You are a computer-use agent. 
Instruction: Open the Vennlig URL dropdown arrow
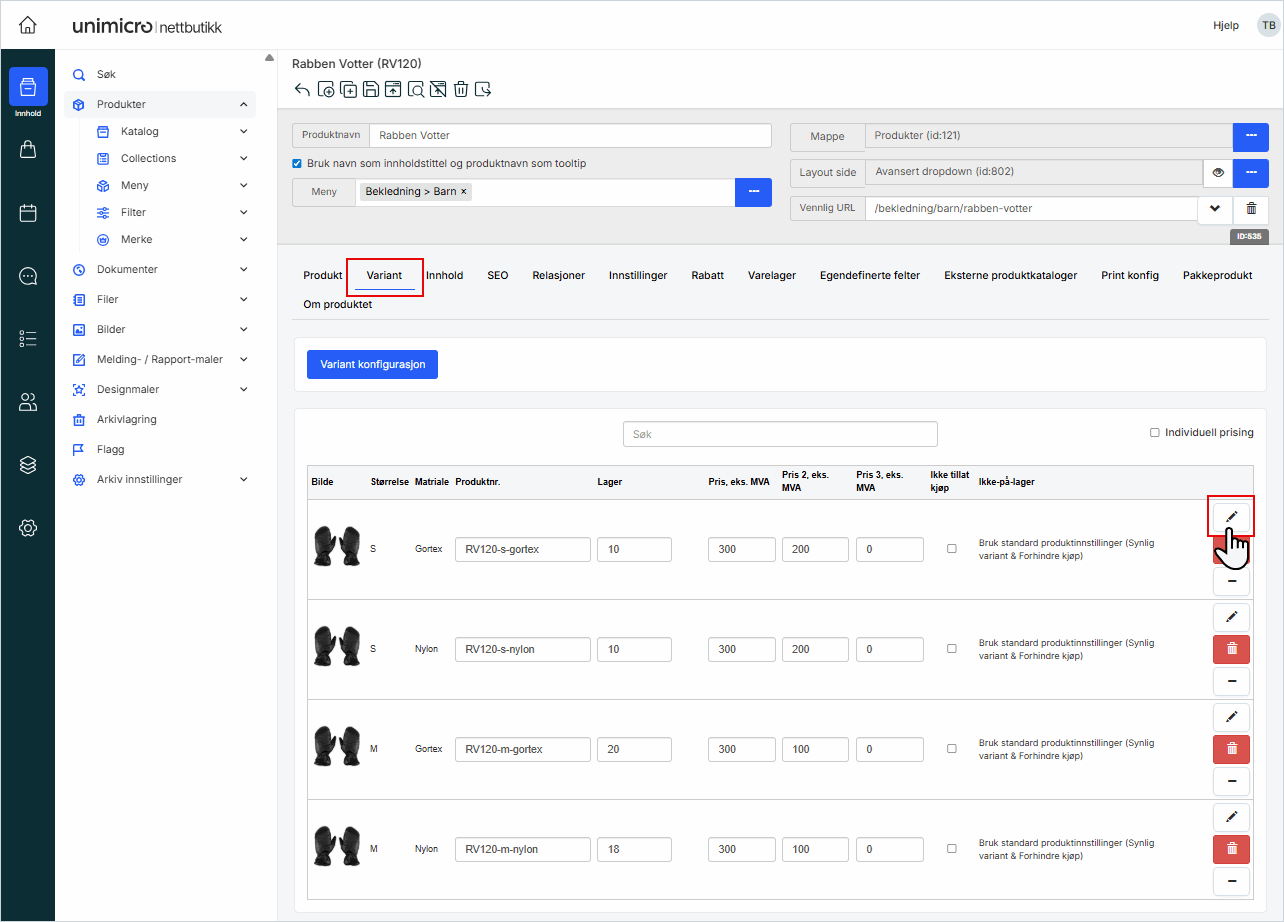[1215, 208]
